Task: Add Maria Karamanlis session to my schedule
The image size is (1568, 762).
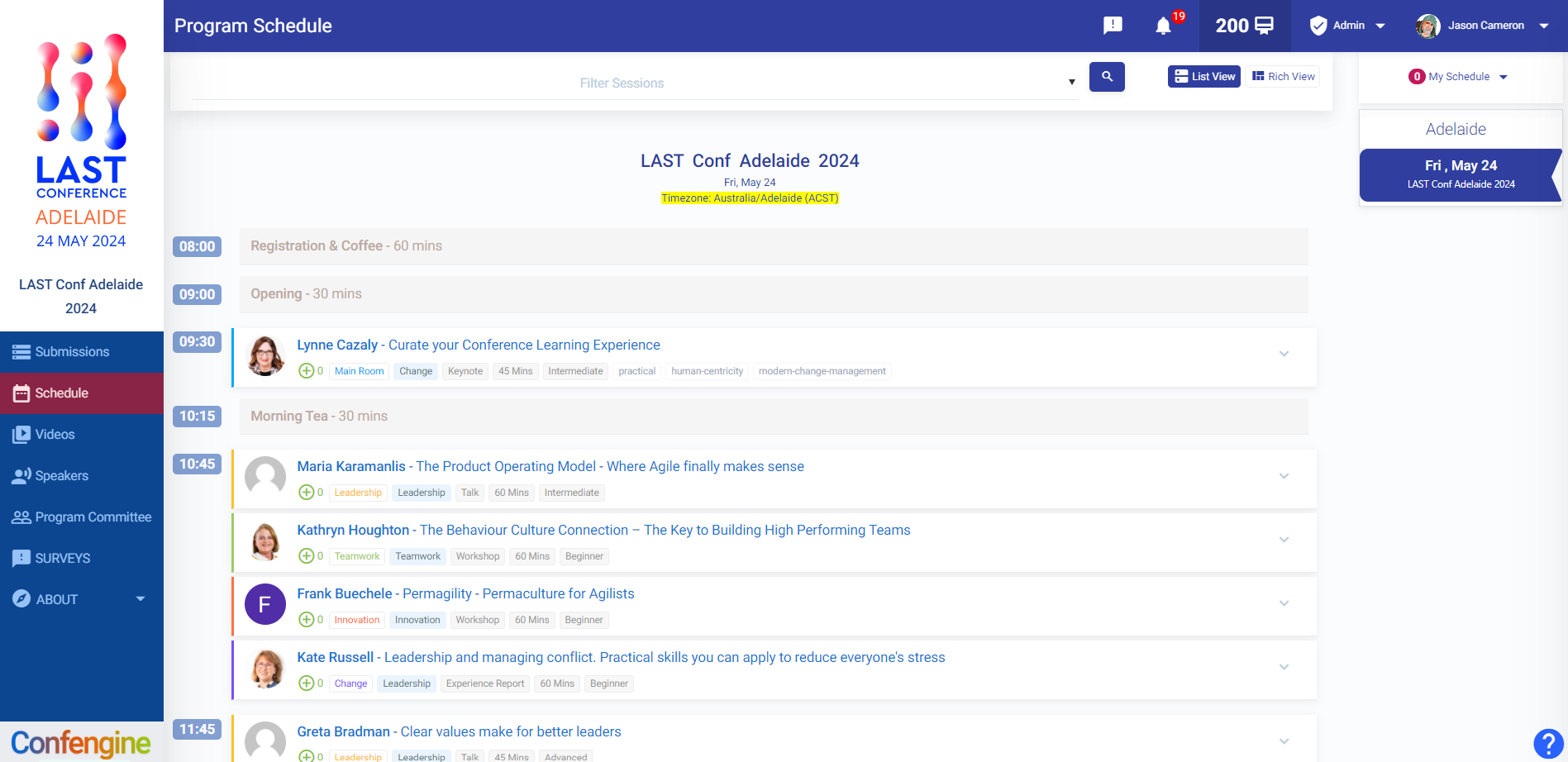Action: [307, 493]
